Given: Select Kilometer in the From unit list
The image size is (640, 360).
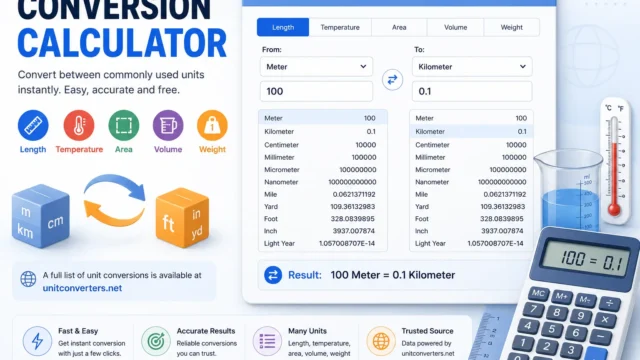Looking at the screenshot, I should [322, 131].
